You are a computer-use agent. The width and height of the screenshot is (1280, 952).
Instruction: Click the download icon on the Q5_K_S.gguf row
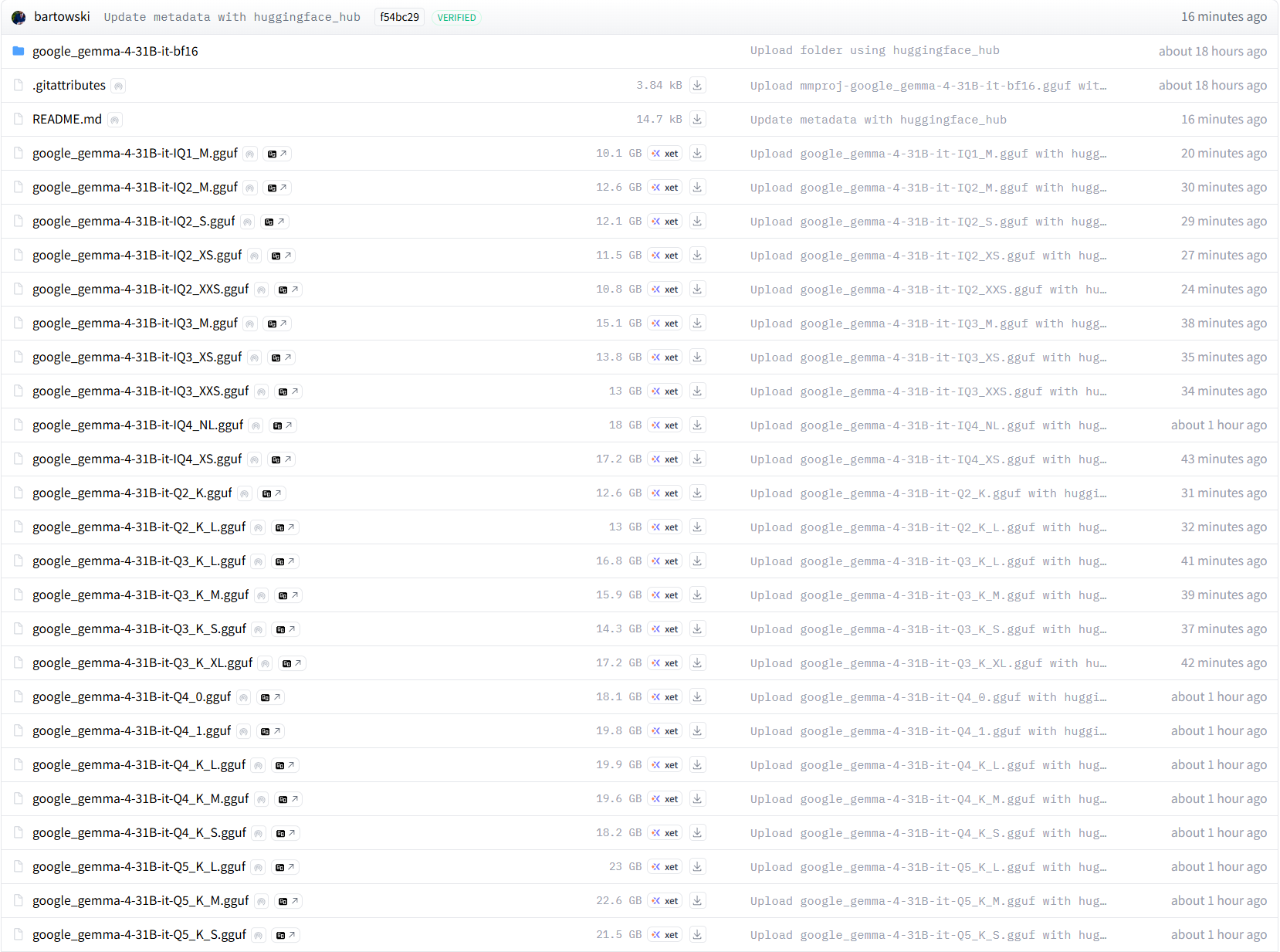coord(697,934)
